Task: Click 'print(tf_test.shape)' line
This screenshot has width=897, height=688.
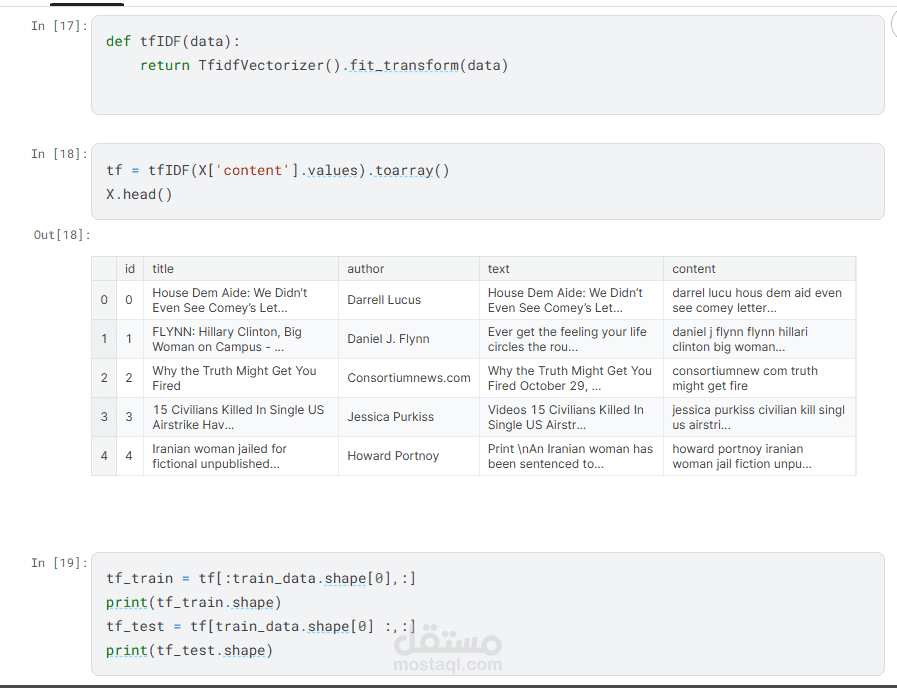Action: 189,650
